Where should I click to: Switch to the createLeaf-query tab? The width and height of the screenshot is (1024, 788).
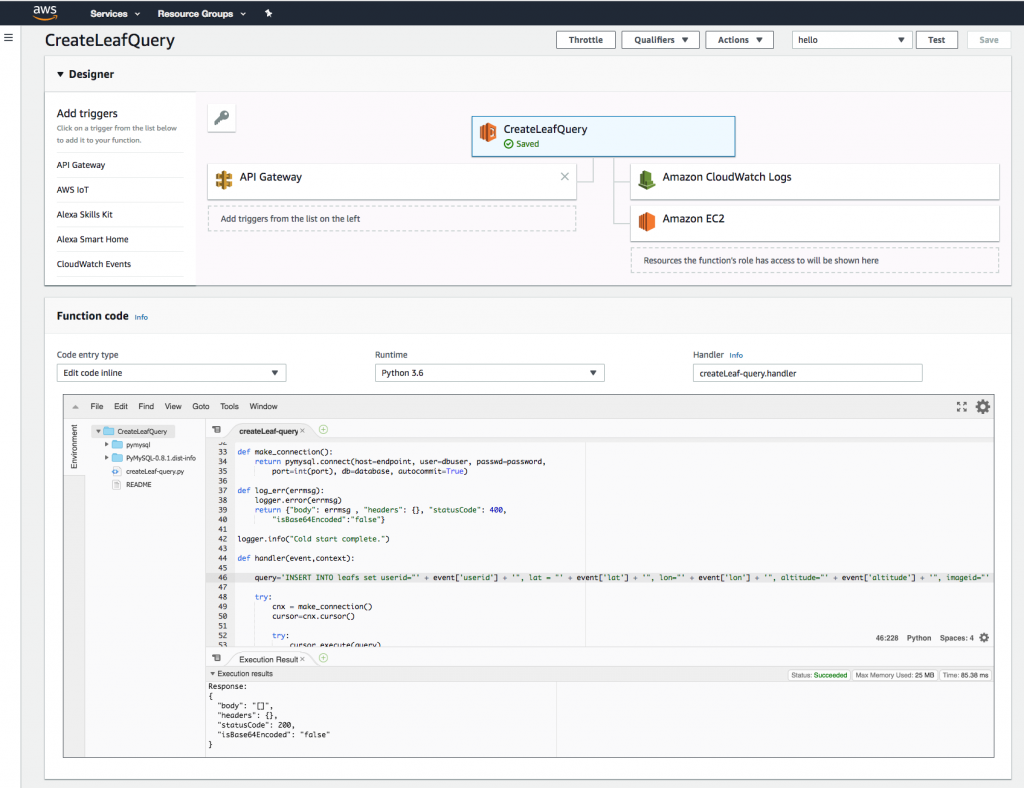point(268,431)
